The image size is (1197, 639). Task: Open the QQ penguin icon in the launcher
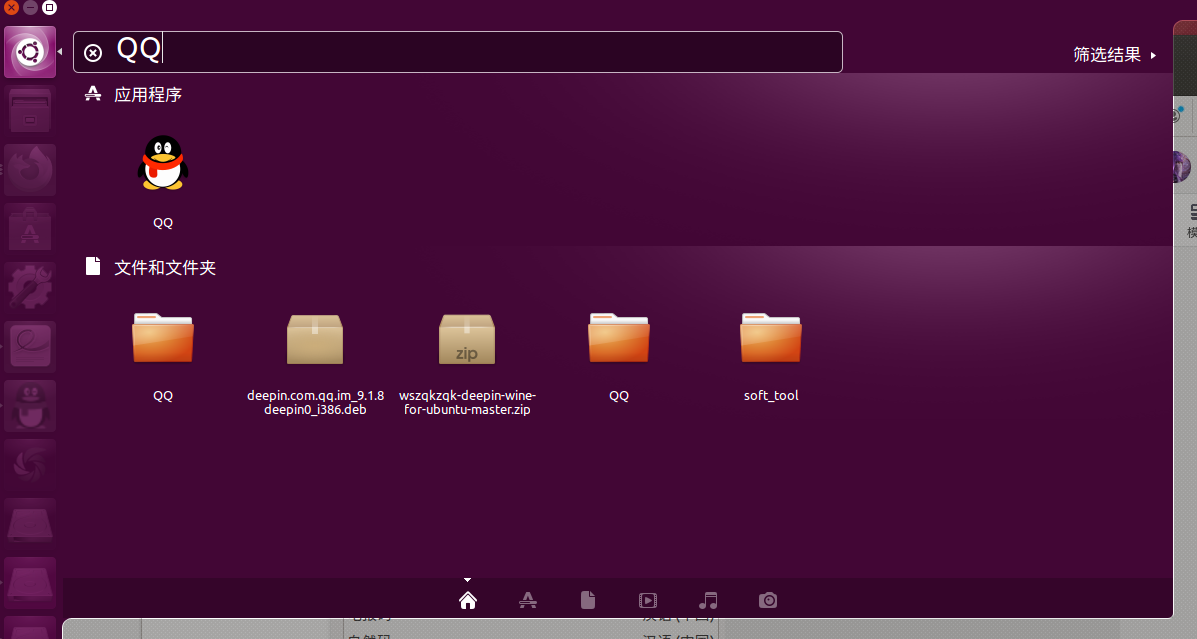pyautogui.click(x=30, y=405)
